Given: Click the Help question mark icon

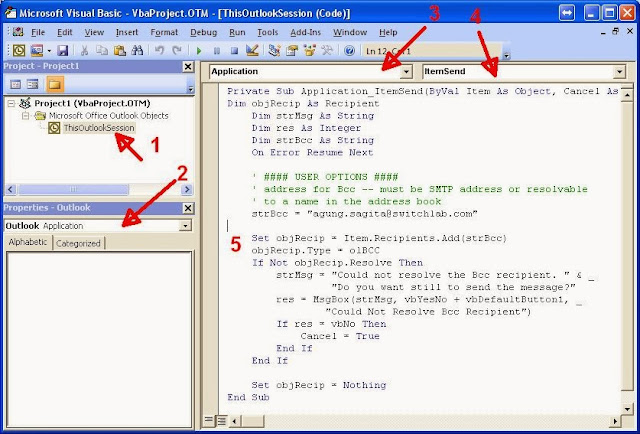Looking at the screenshot, I should click(x=349, y=51).
